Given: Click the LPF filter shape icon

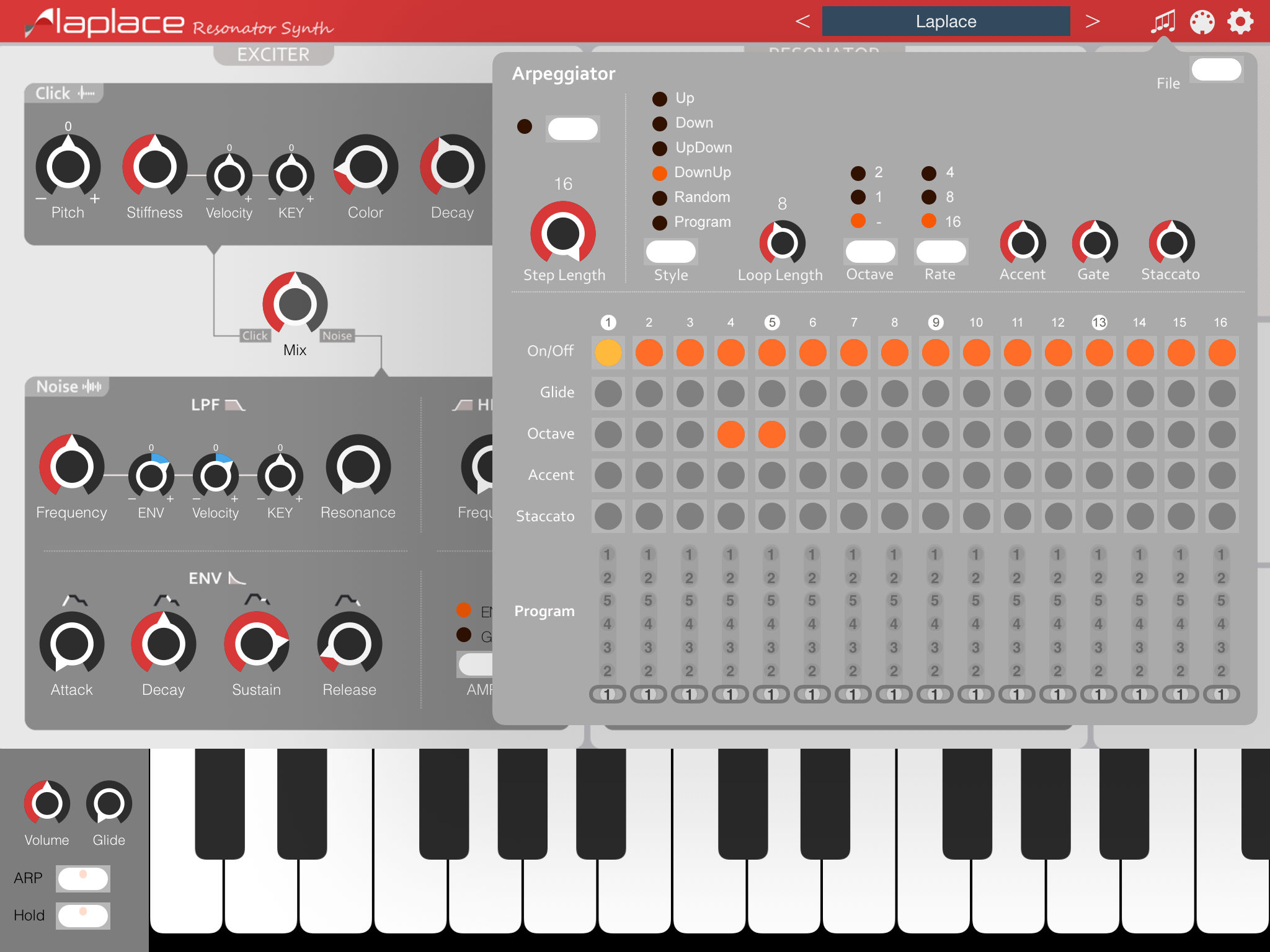Looking at the screenshot, I should pos(235,405).
